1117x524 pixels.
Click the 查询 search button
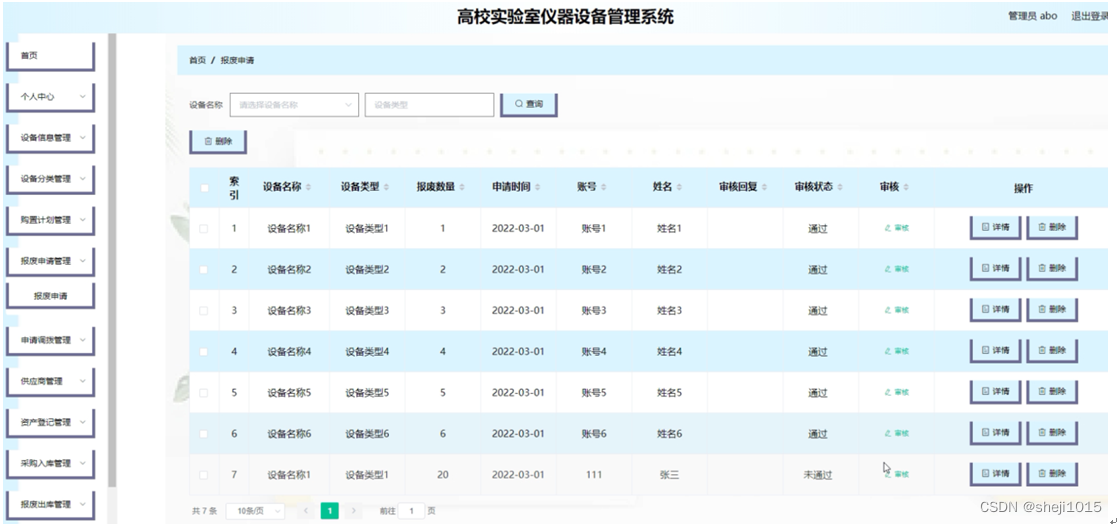tap(528, 104)
